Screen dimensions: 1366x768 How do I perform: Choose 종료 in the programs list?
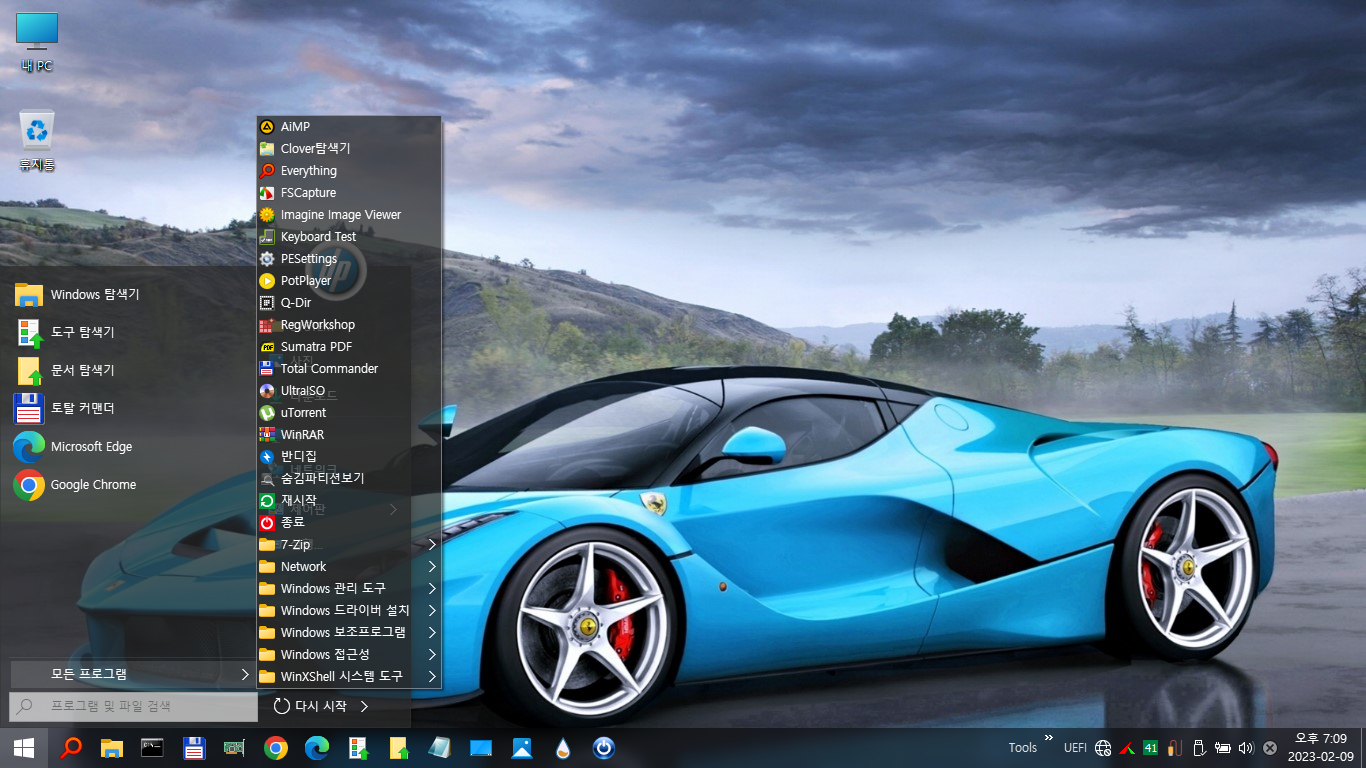[348, 523]
